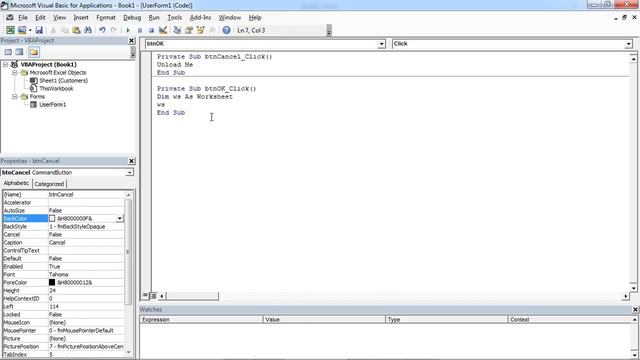Open the Debug menu
640x360 pixels.
(132, 18)
